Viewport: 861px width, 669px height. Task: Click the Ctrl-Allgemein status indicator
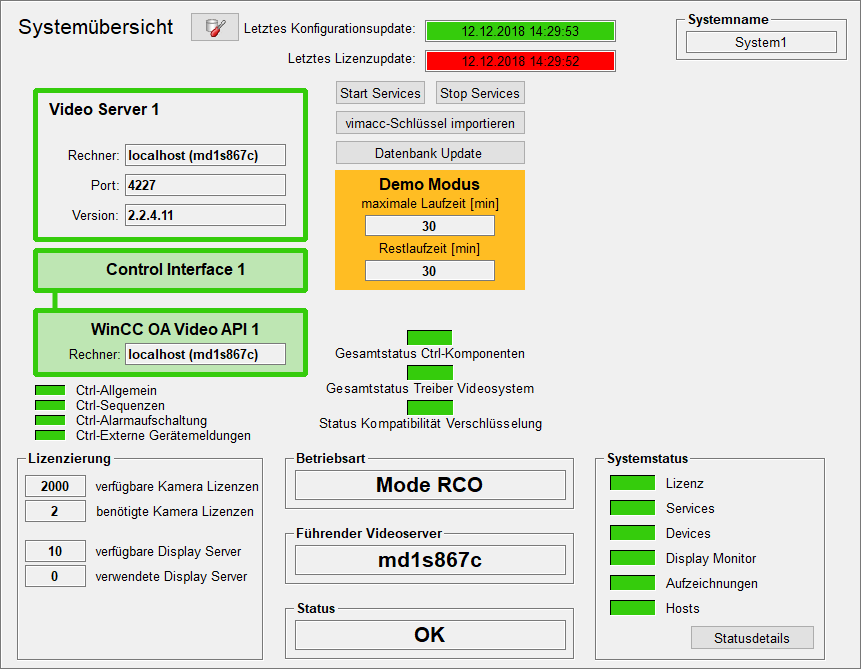coord(49,391)
